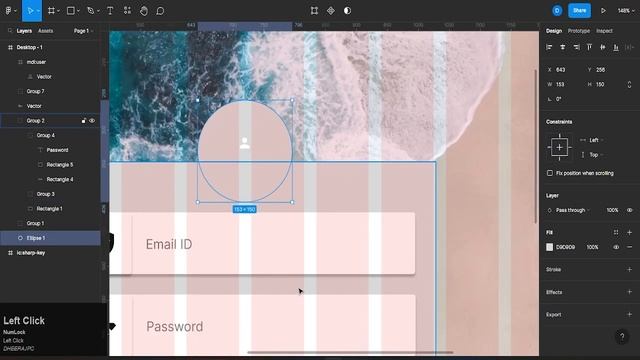Click the constrain proportions icon
Viewport: 640px width, 360px height.
coord(629,84)
